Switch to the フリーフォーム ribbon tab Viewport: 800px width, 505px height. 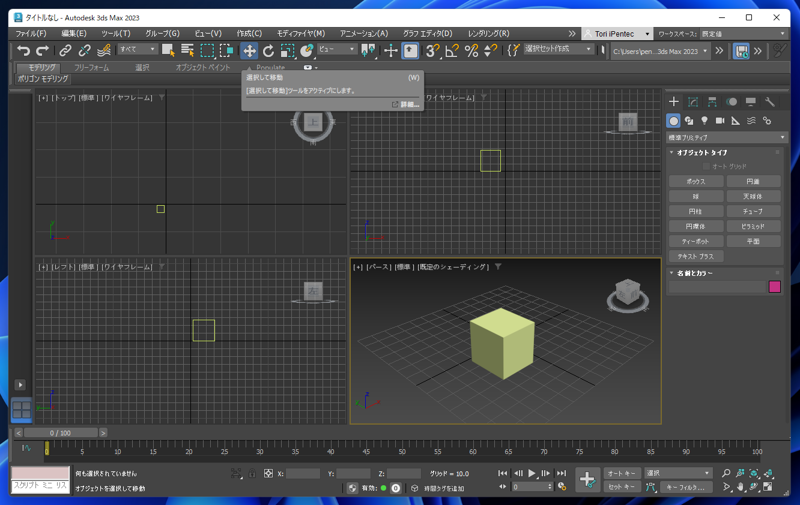pos(91,67)
